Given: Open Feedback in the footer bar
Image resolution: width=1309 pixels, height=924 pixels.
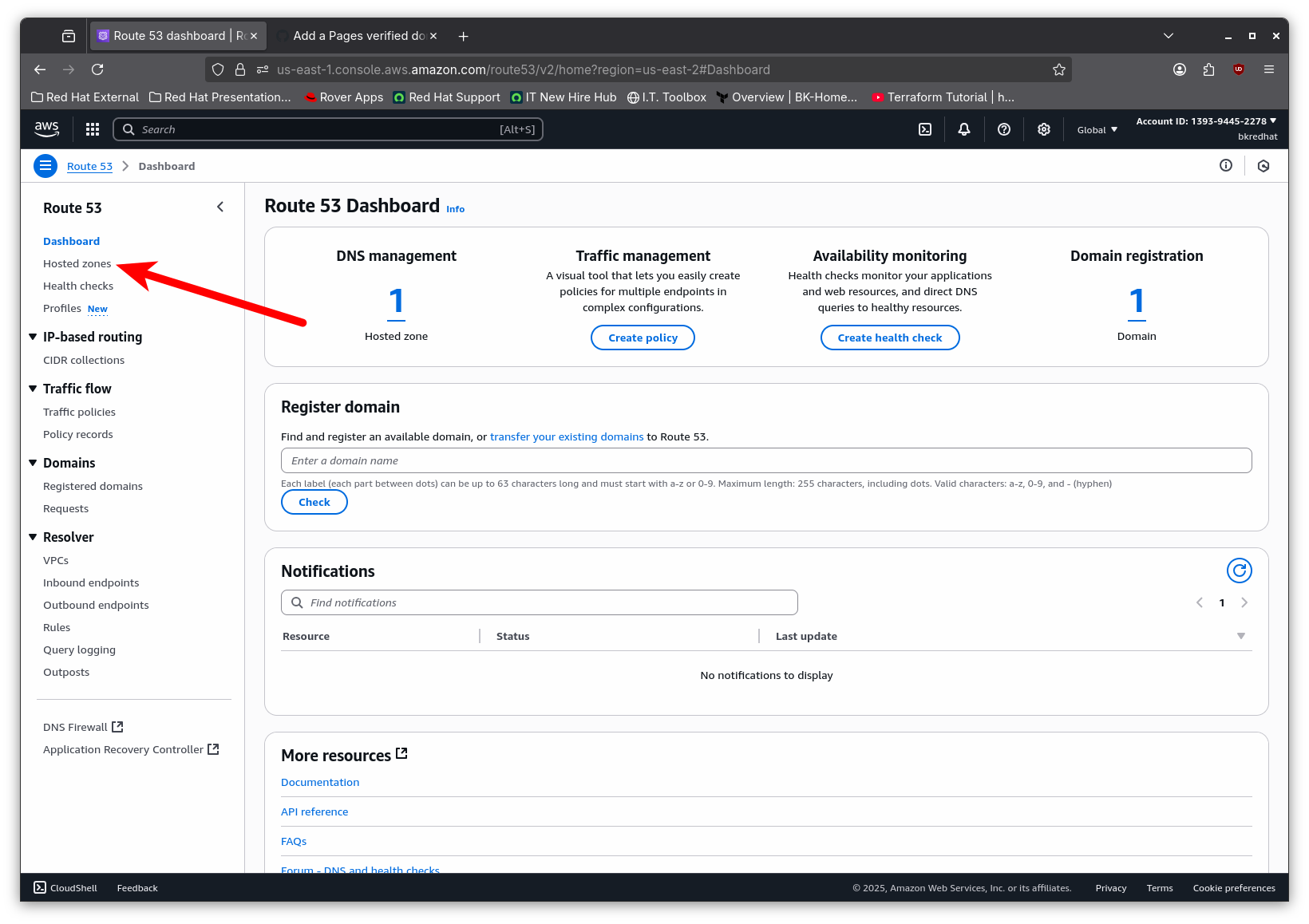Looking at the screenshot, I should pyautogui.click(x=137, y=888).
